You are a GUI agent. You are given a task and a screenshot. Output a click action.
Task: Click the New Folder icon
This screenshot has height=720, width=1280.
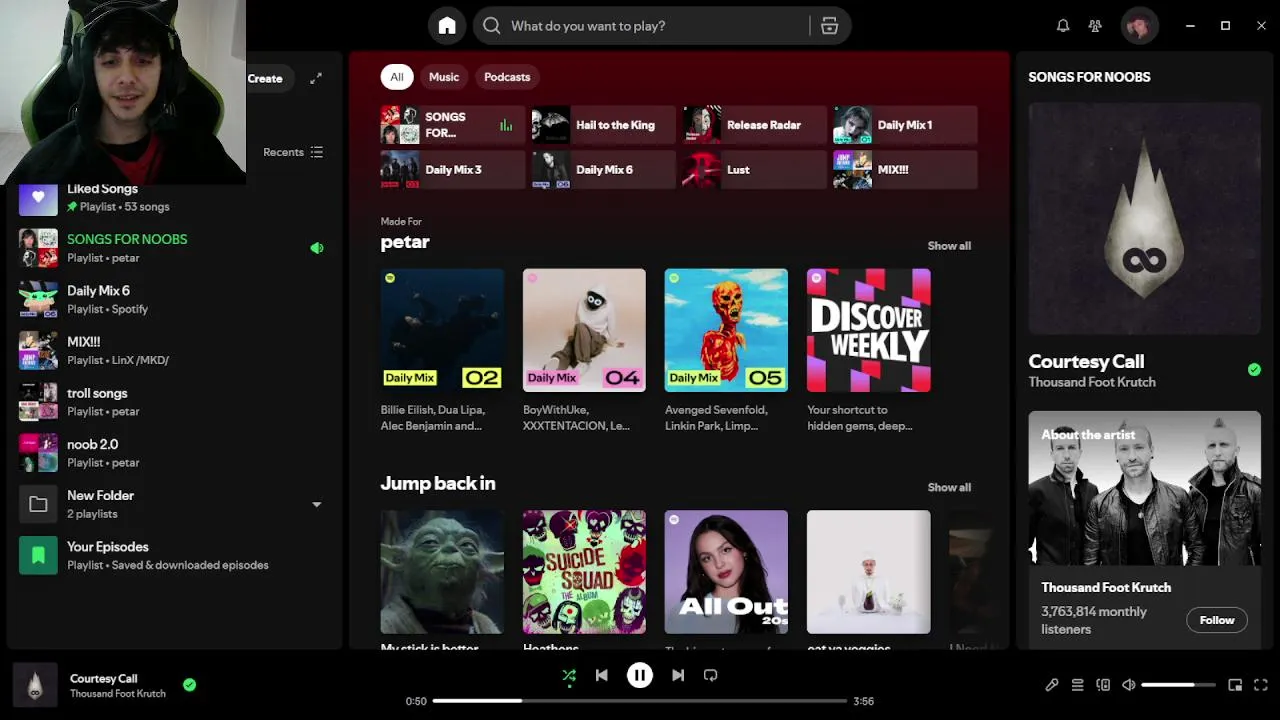coord(38,505)
